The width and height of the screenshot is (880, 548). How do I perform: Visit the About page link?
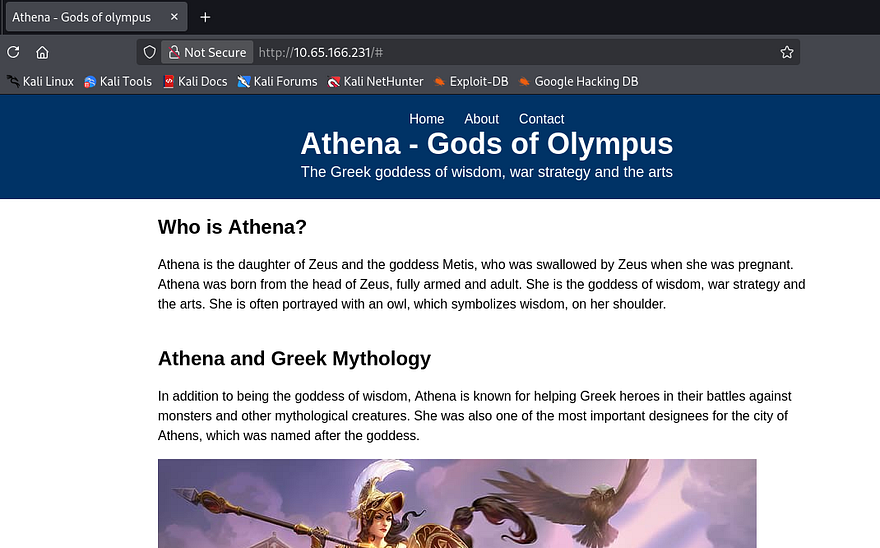tap(481, 119)
